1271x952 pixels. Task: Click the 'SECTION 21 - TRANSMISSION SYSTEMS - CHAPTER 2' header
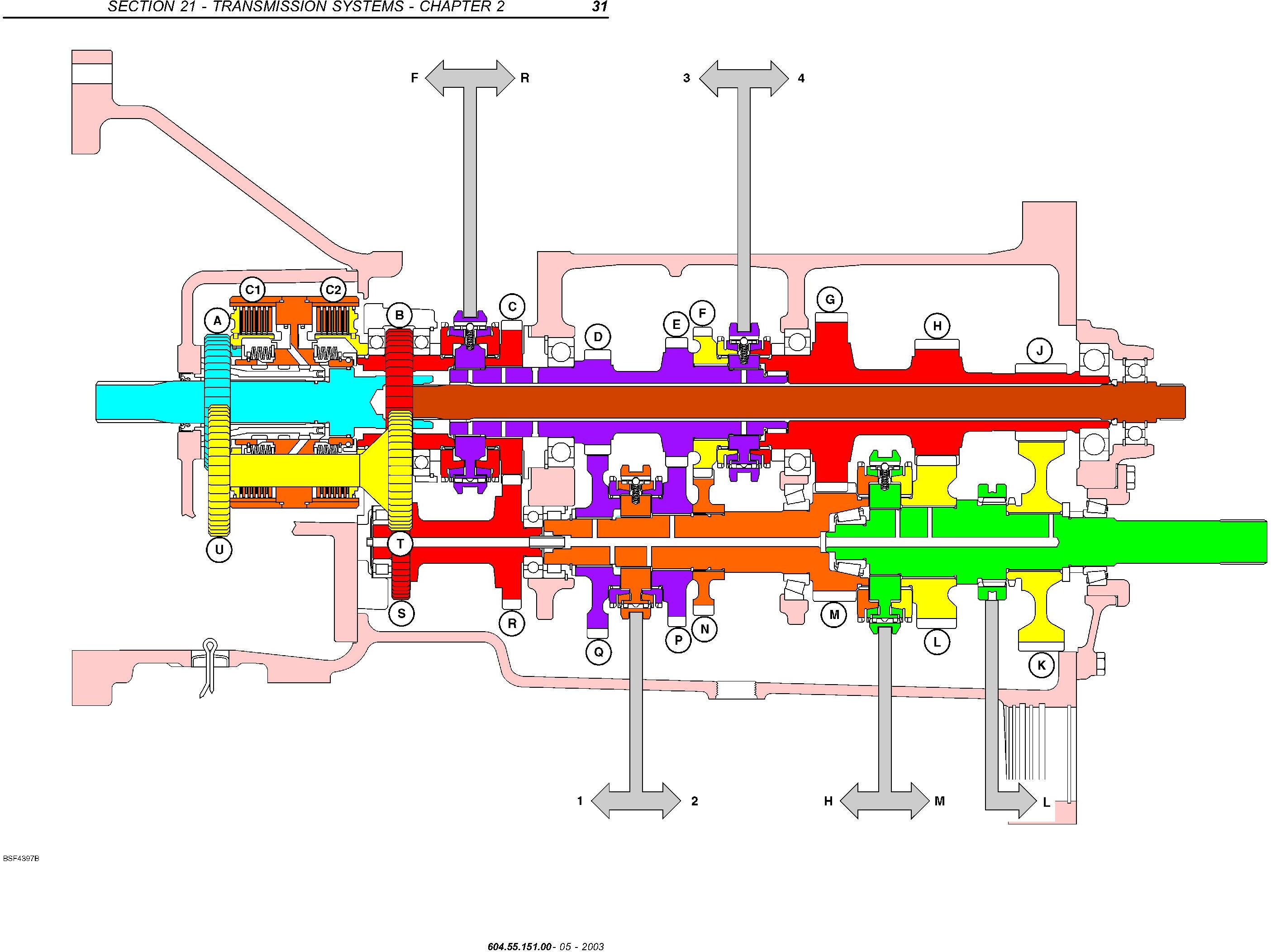point(306,7)
